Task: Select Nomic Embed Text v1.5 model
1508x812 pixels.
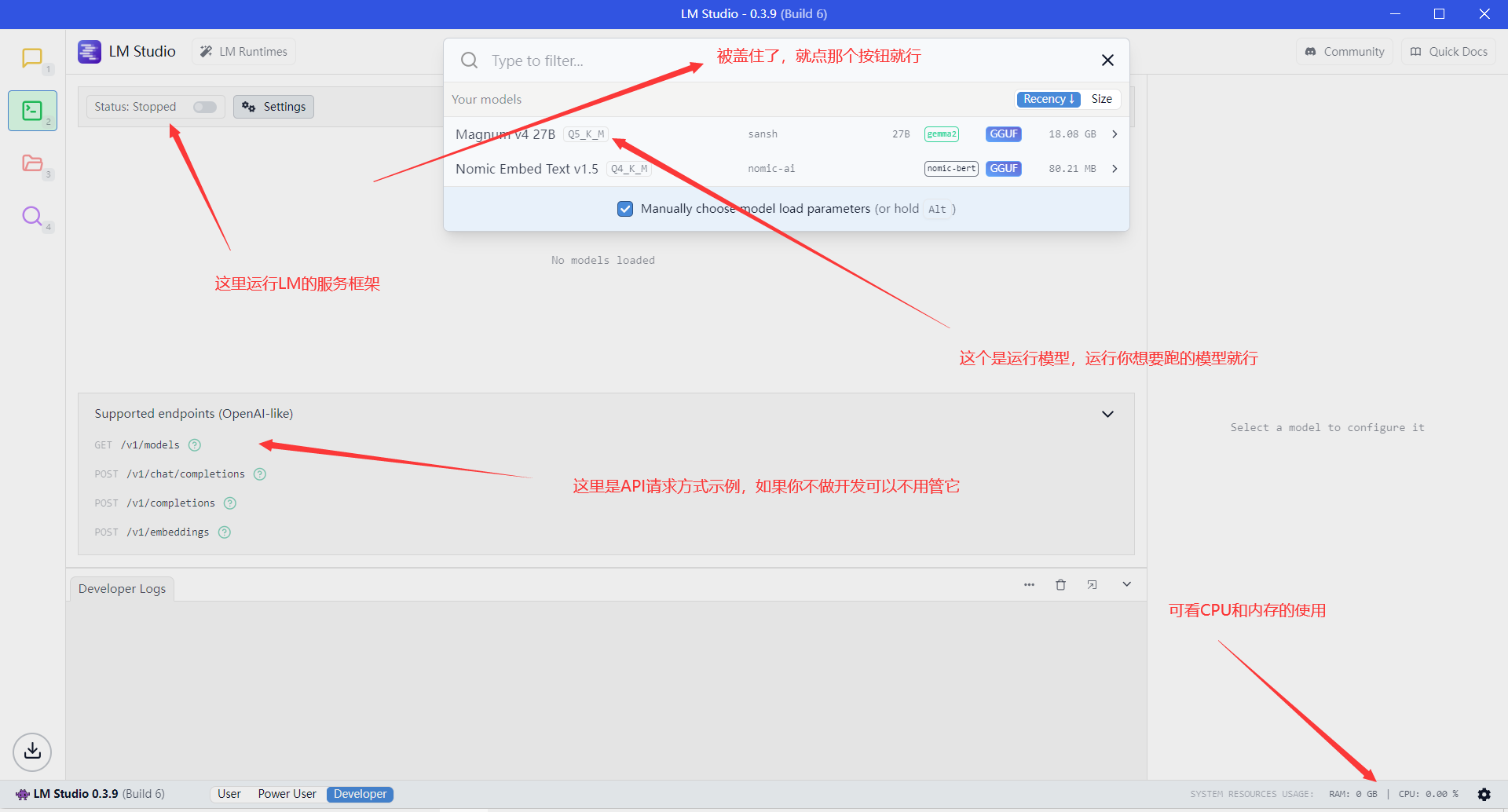Action: (x=786, y=169)
